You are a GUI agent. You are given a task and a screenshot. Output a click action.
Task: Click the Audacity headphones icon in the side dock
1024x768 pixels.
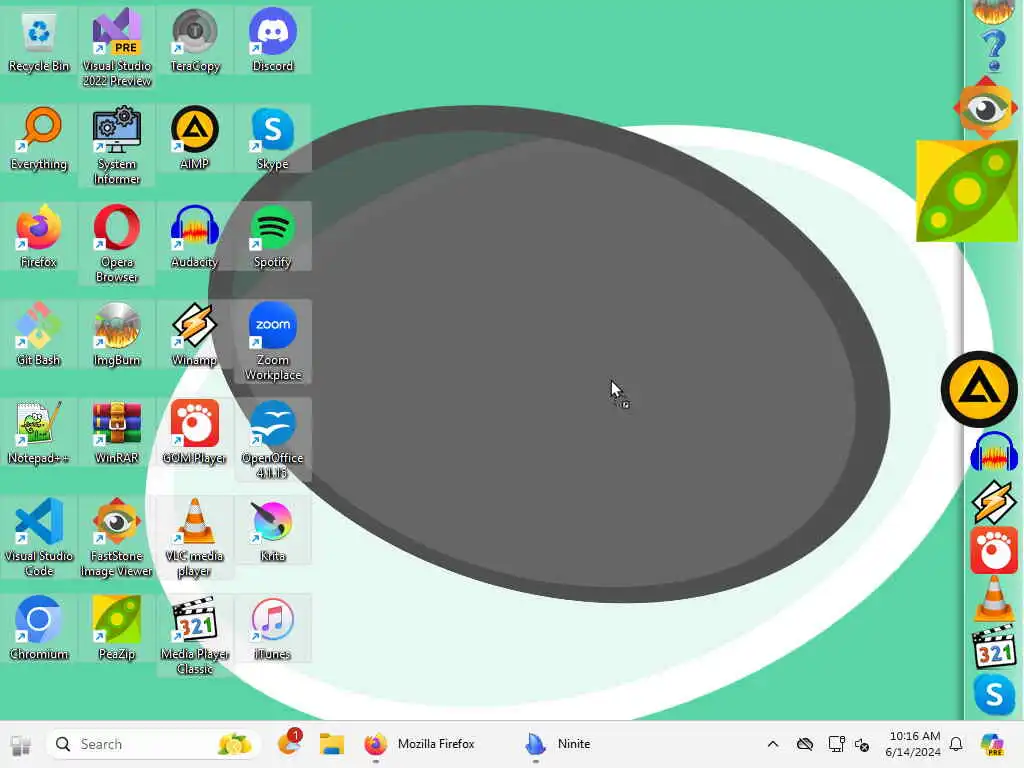click(993, 452)
